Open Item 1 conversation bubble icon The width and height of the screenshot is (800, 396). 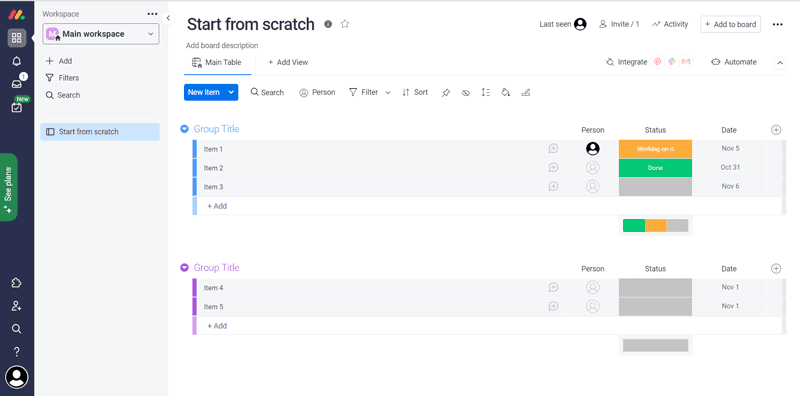(553, 148)
